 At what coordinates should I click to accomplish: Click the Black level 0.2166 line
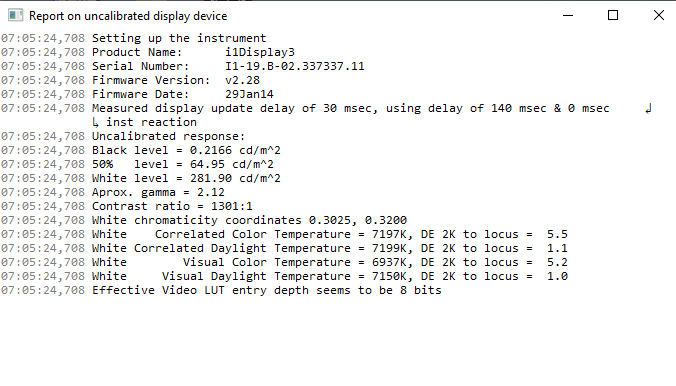point(141,151)
